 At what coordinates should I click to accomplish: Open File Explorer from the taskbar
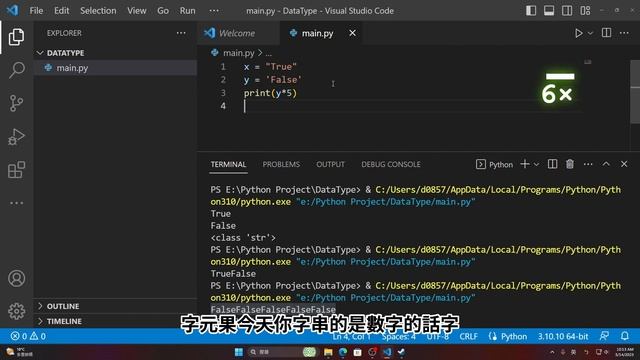point(328,352)
